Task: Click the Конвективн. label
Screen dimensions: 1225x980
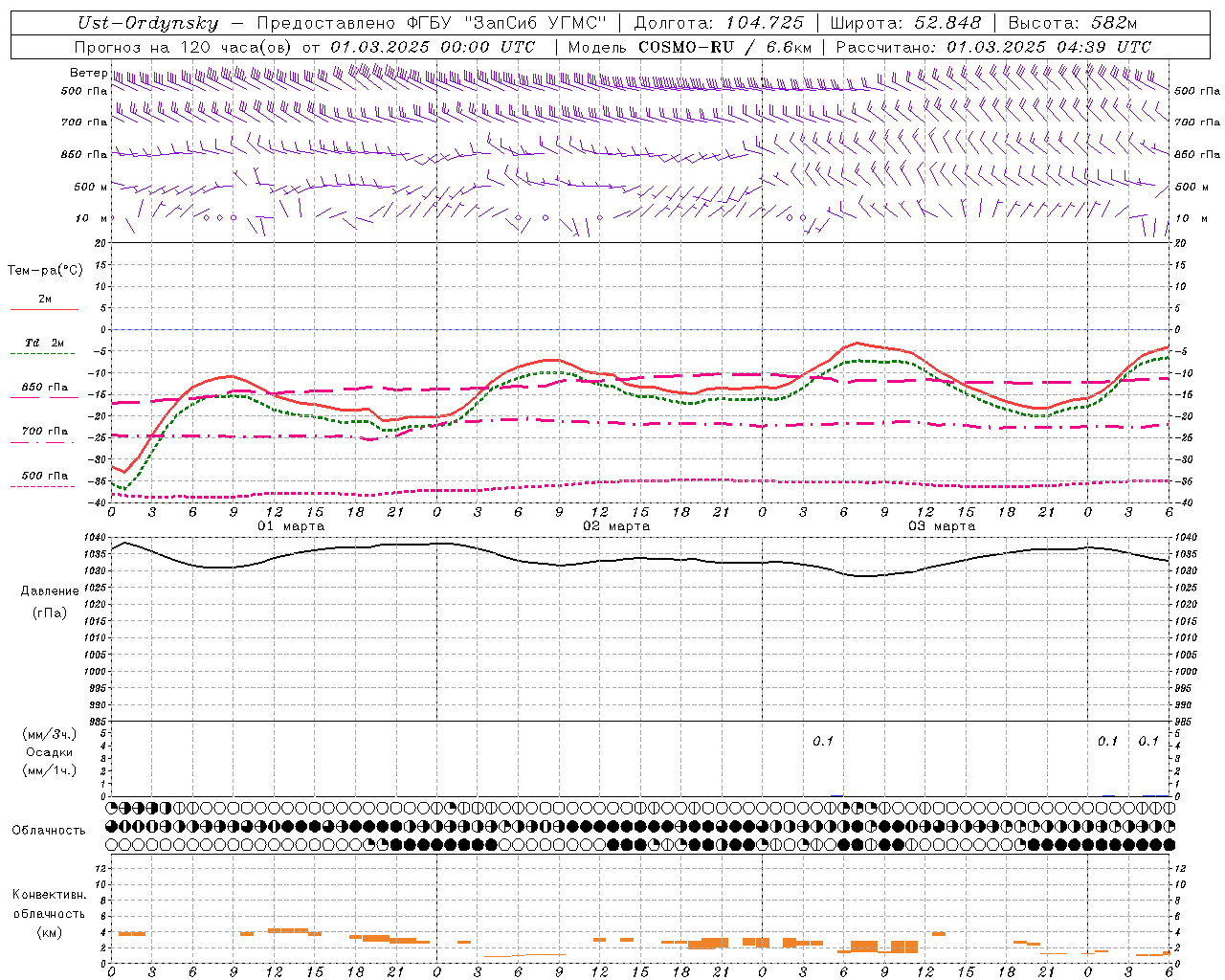Action: pos(50,895)
